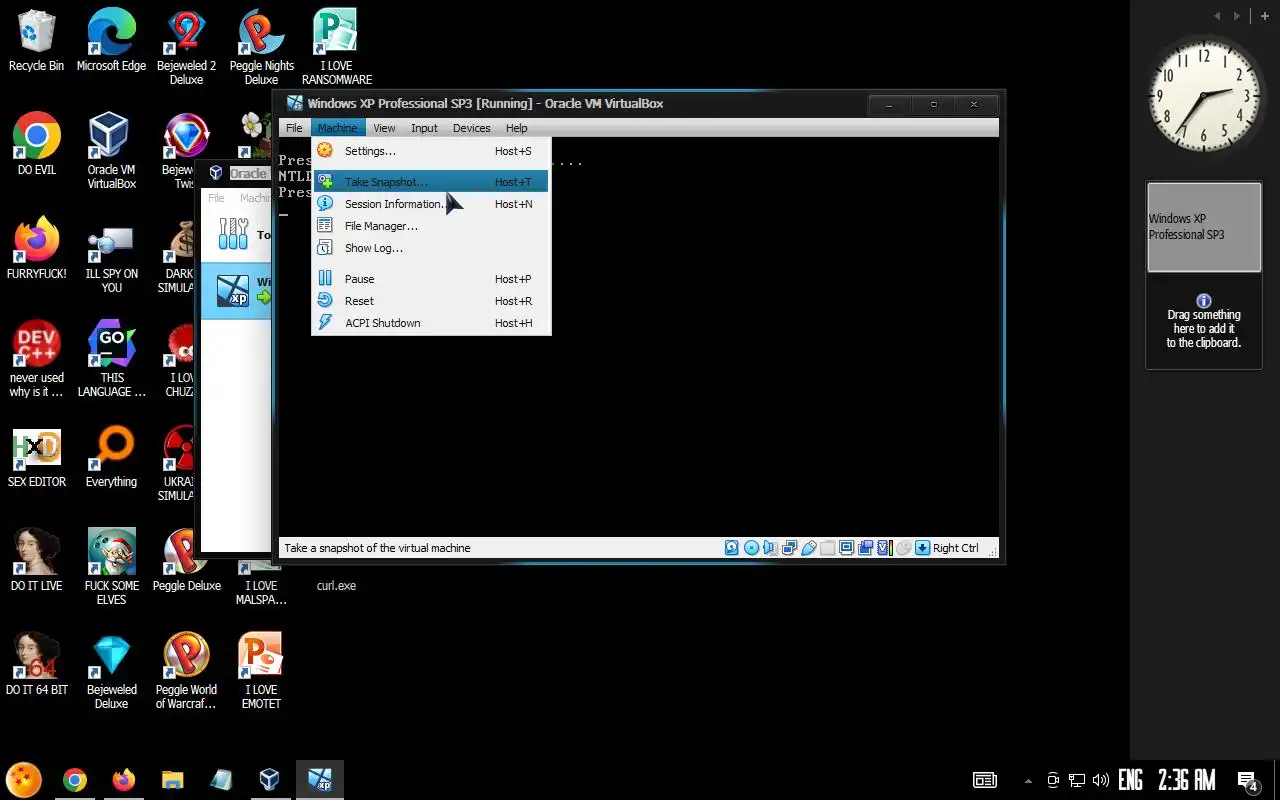Pause the virtual machine from the menu
The height and width of the screenshot is (800, 1280).
(x=431, y=279)
